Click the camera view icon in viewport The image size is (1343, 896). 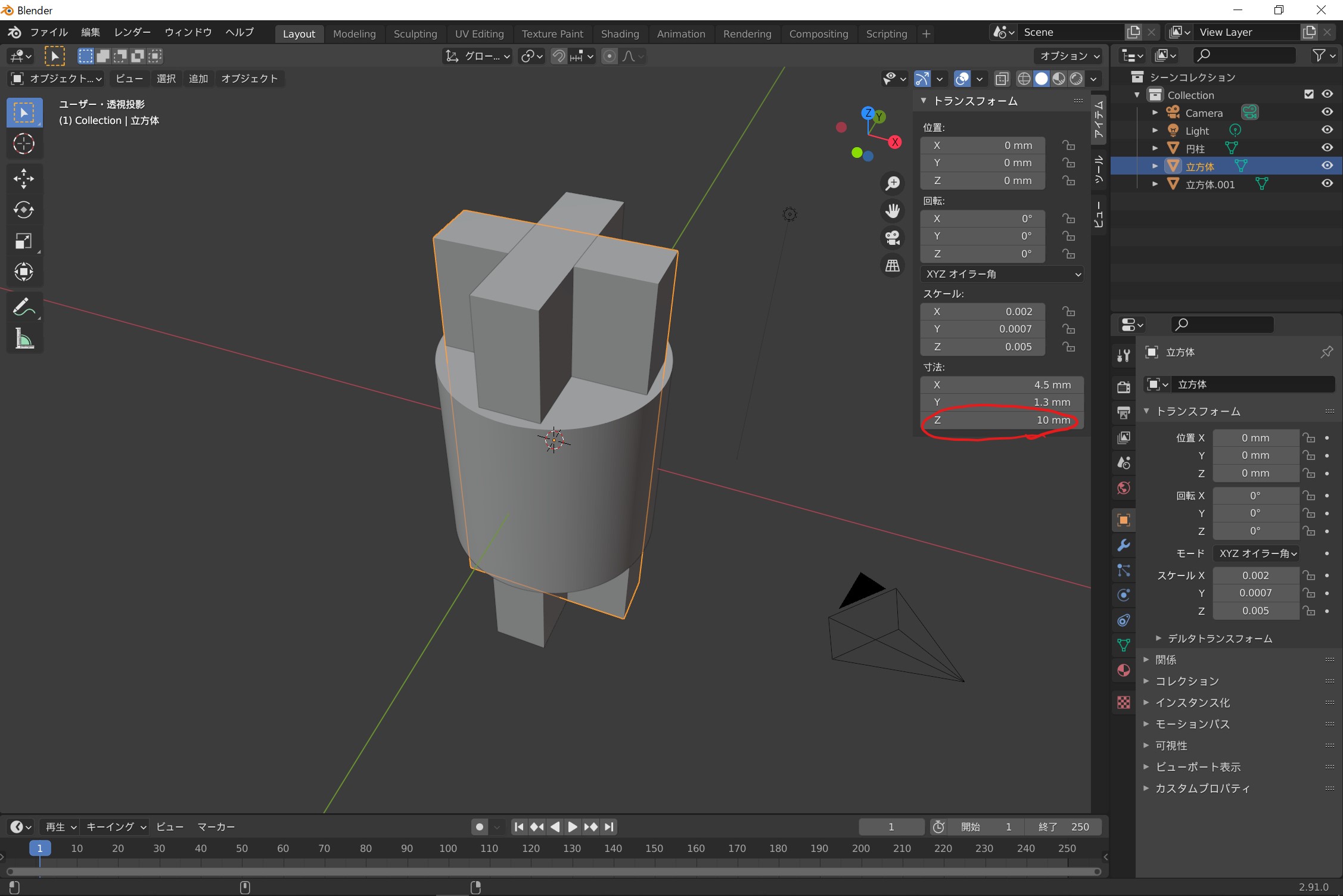coord(893,238)
